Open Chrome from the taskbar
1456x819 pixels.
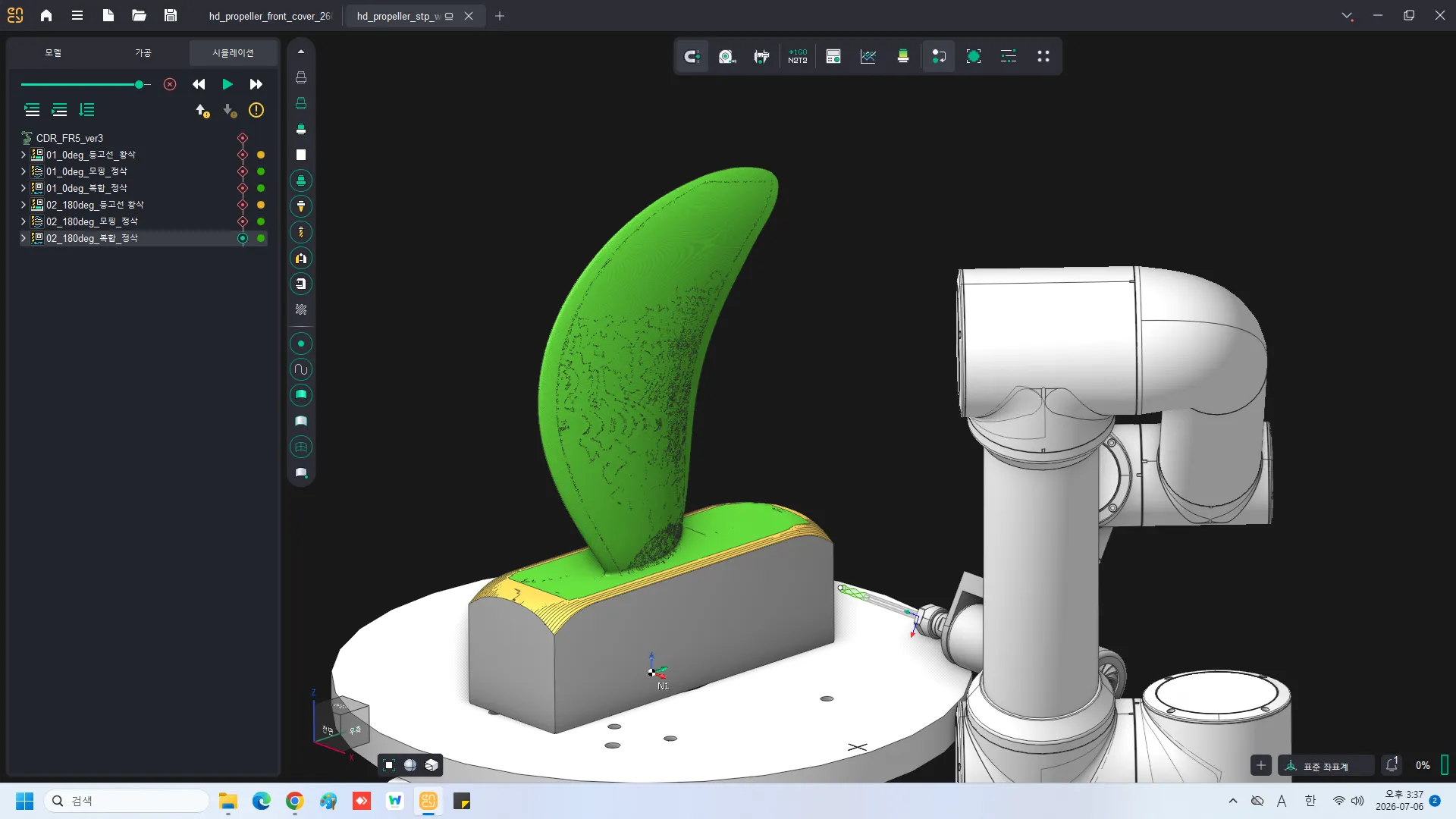click(295, 801)
